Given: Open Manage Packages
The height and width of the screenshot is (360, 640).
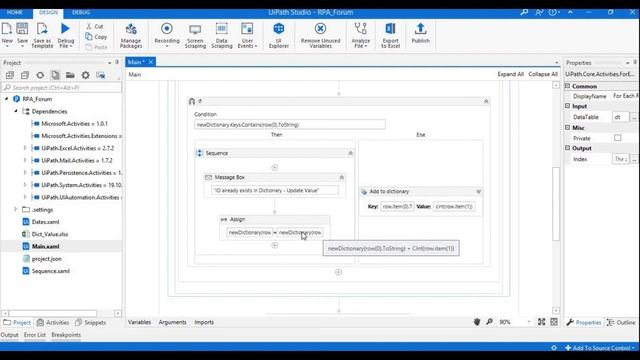Looking at the screenshot, I should pos(131,35).
